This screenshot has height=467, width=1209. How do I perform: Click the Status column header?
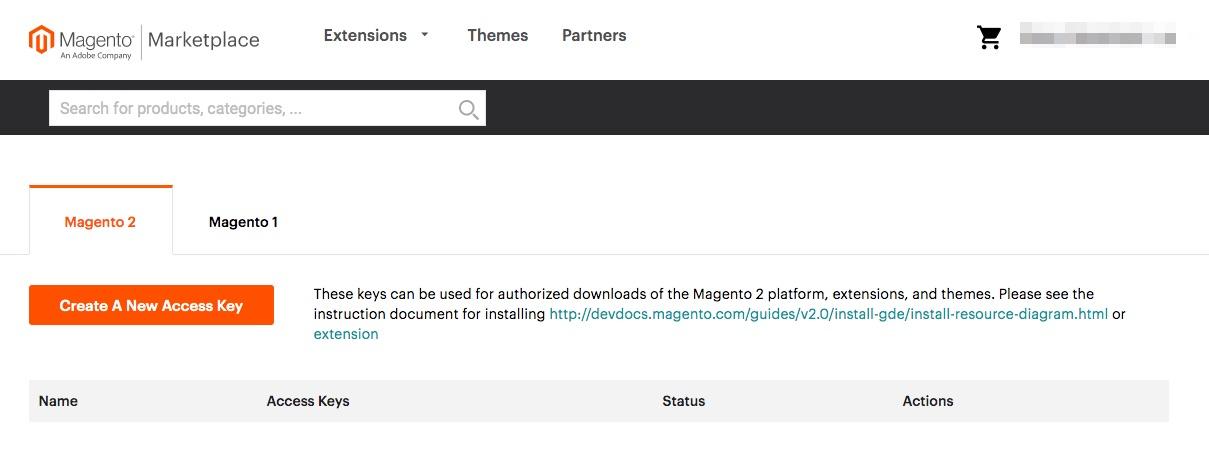(683, 401)
